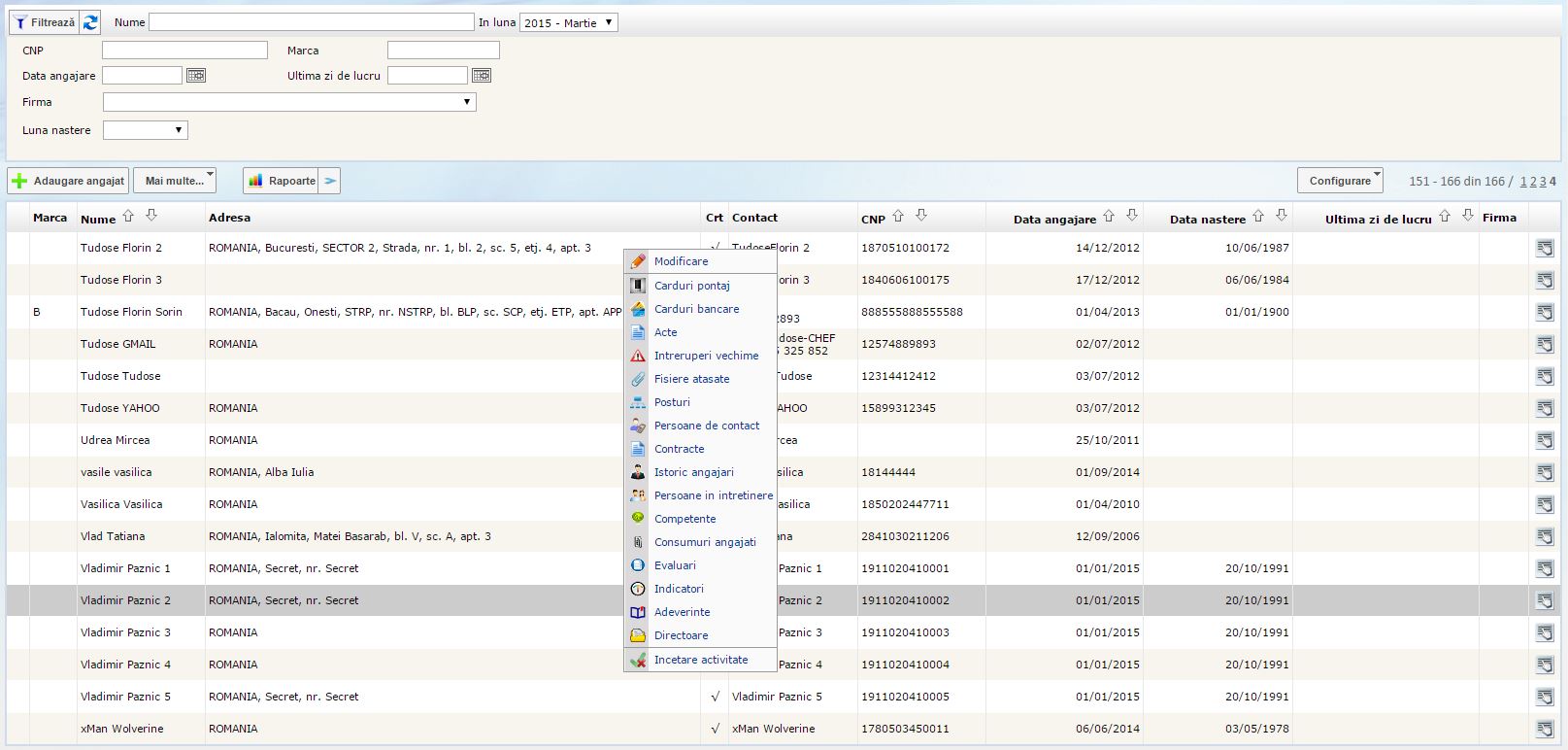Toggle the Crt checkmark for Vladimir Paznic 5
The image size is (1568, 750).
click(715, 697)
